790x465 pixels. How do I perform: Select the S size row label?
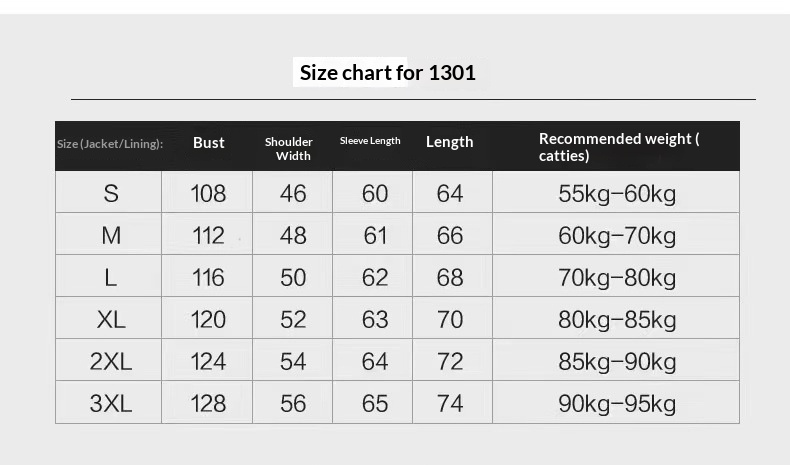point(110,193)
